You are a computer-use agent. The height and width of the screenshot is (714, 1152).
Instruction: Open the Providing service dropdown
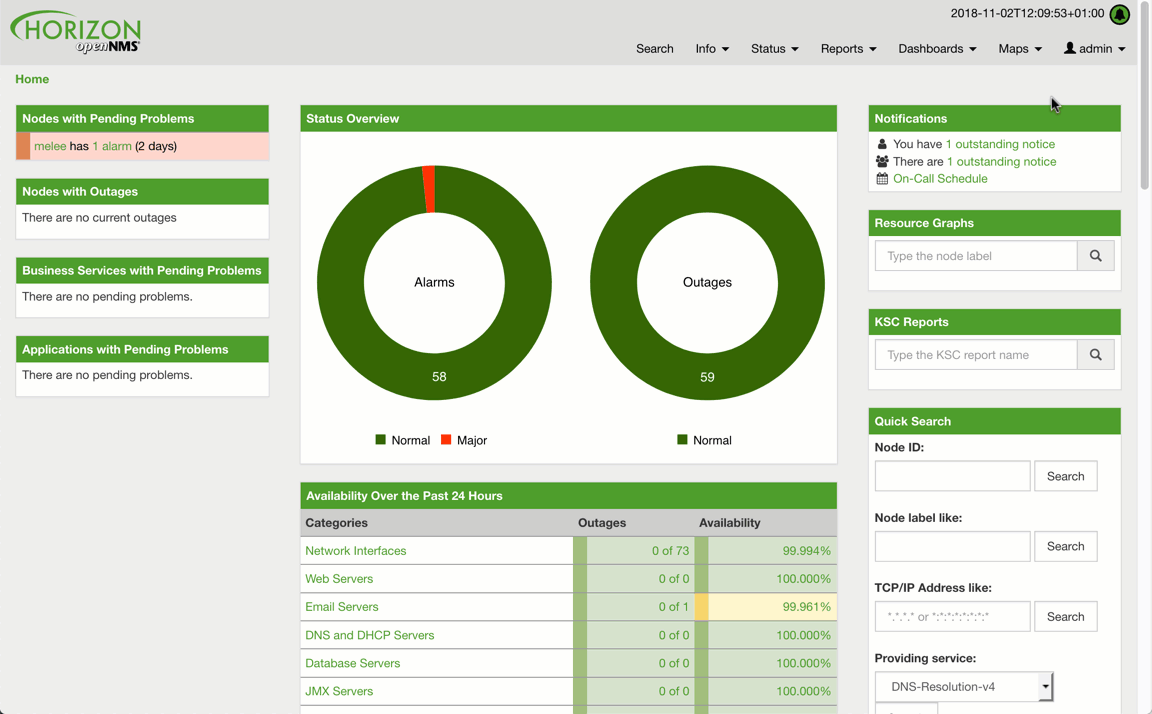click(x=964, y=687)
